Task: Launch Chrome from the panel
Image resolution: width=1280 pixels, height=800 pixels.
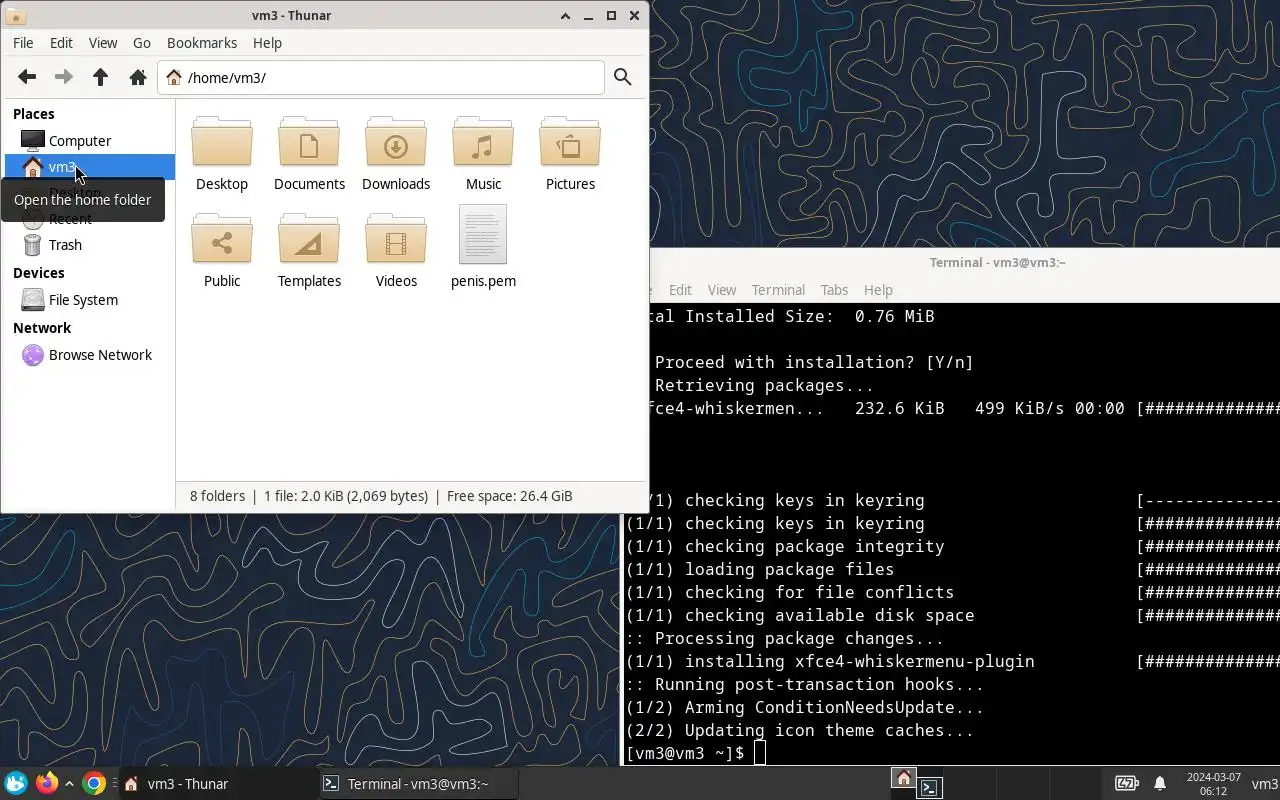Action: (94, 783)
